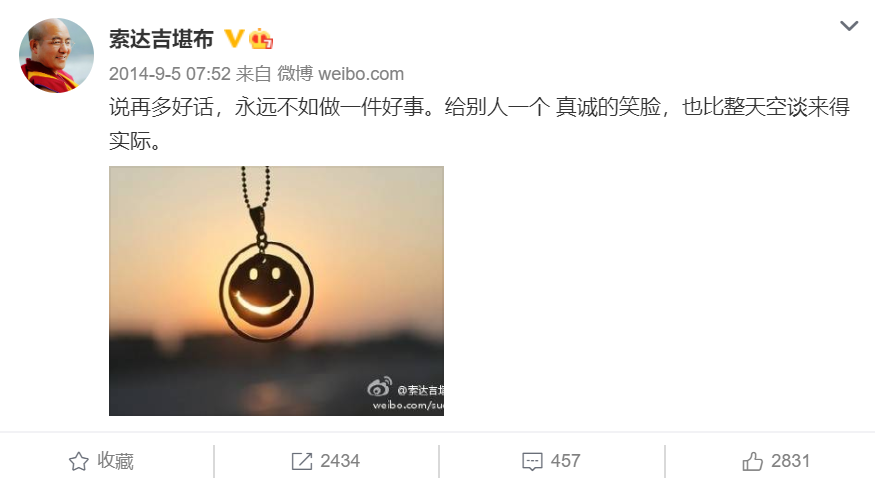875x483 pixels.
Task: Open the post options chevron menu
Action: (x=849, y=26)
